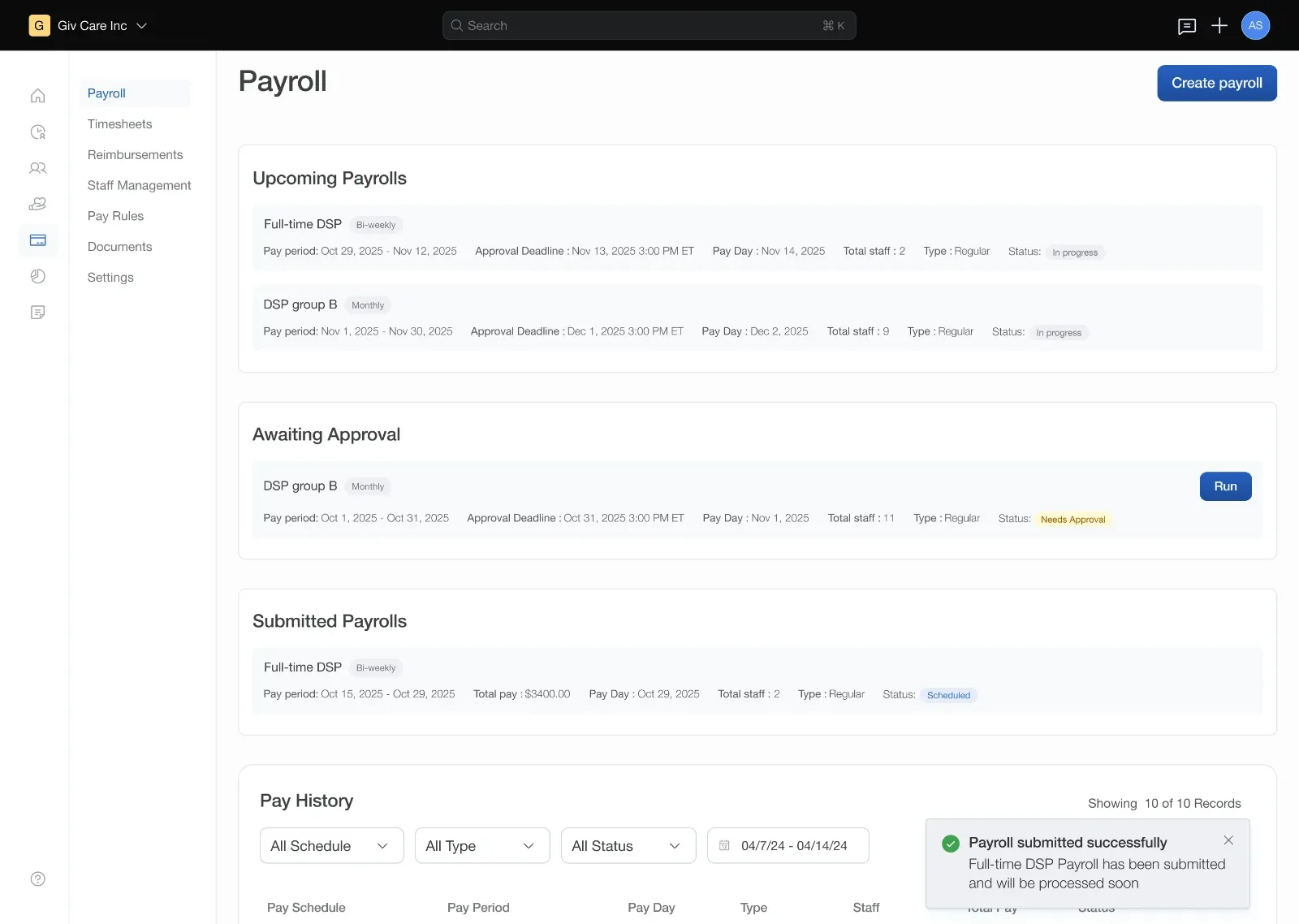Click the Bi-weekly tag in Upcoming Payrolls
Viewport: 1299px width, 924px height.
tap(376, 225)
